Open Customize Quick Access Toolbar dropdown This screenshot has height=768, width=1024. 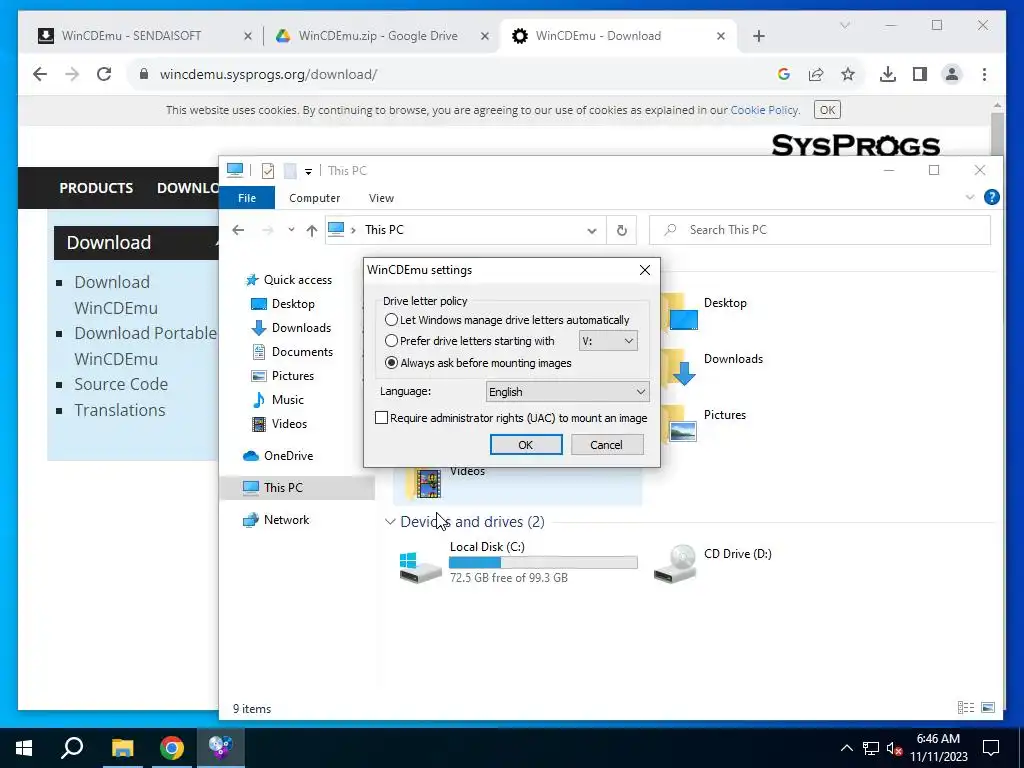click(308, 172)
